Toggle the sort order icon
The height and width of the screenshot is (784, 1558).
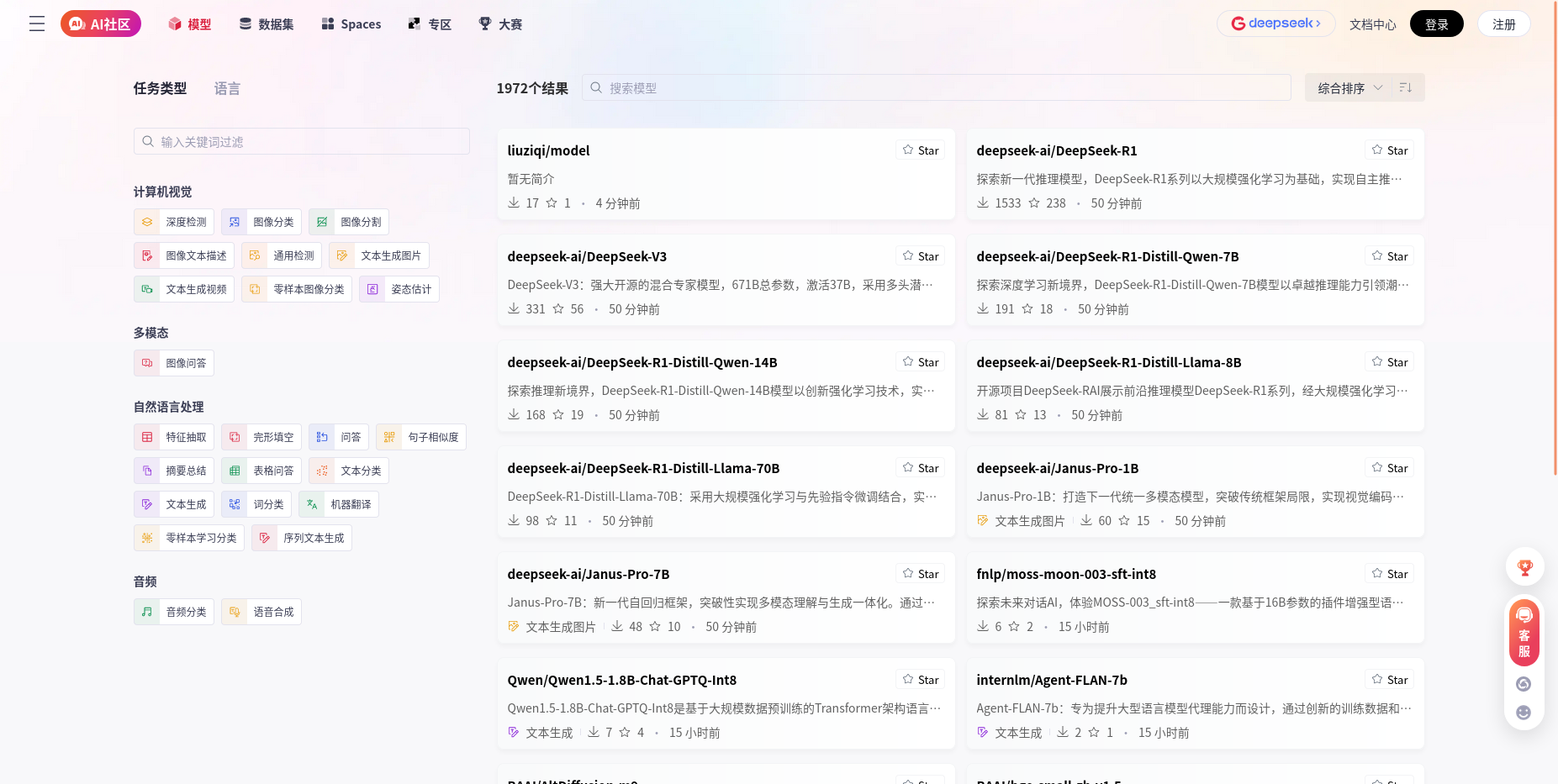[1406, 87]
